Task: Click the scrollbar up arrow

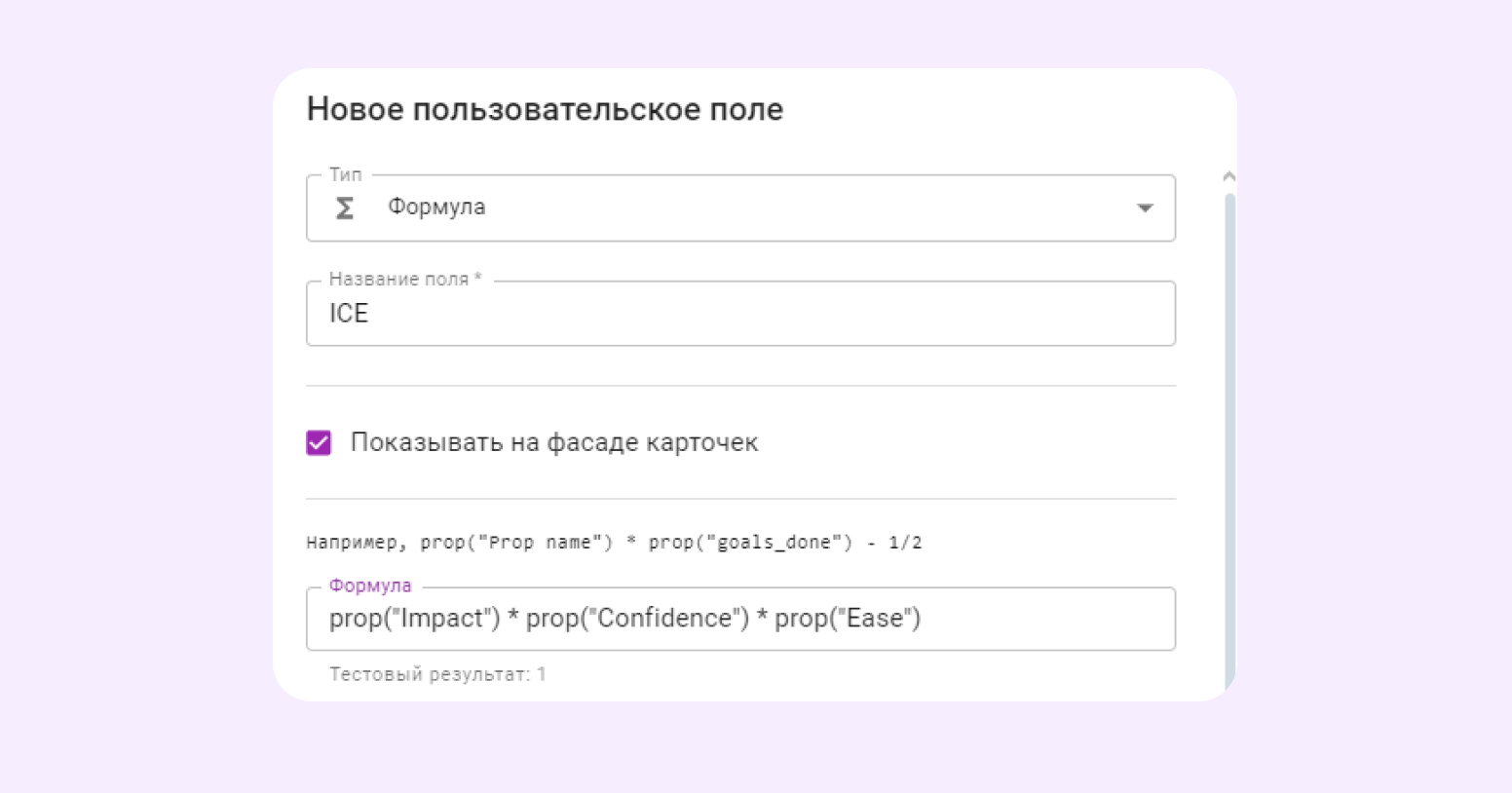Action: coord(1228,176)
